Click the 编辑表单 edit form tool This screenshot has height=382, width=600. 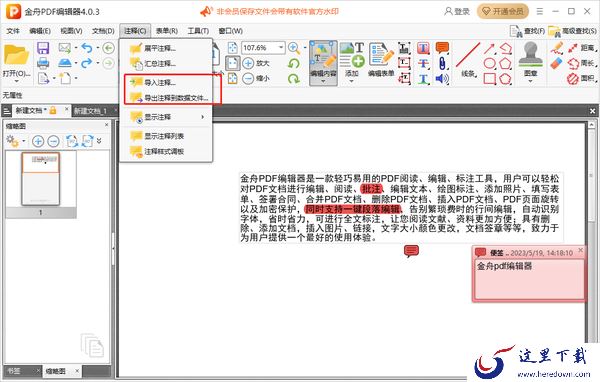(x=381, y=60)
